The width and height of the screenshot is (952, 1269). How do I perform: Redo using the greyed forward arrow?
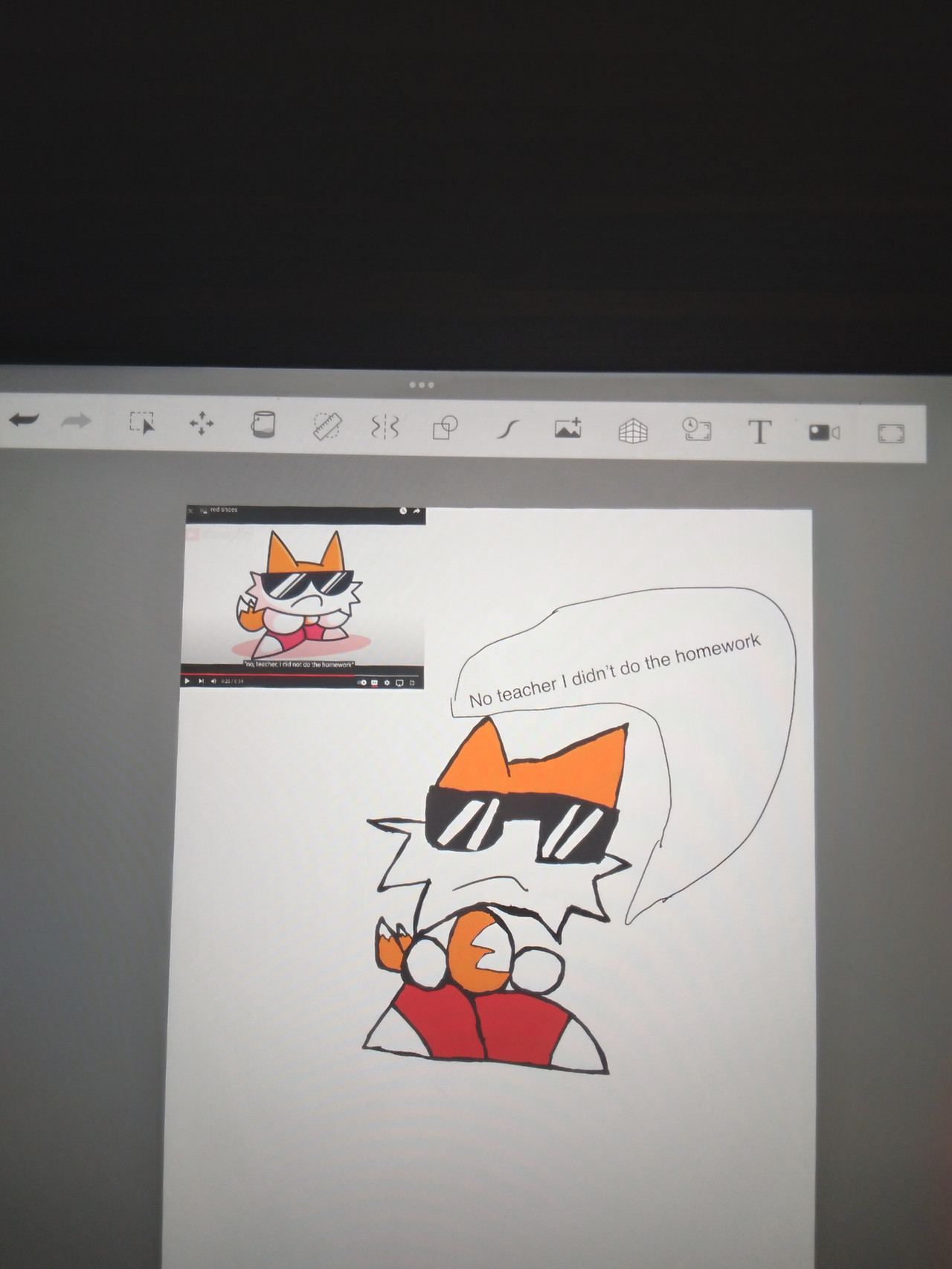click(x=76, y=421)
